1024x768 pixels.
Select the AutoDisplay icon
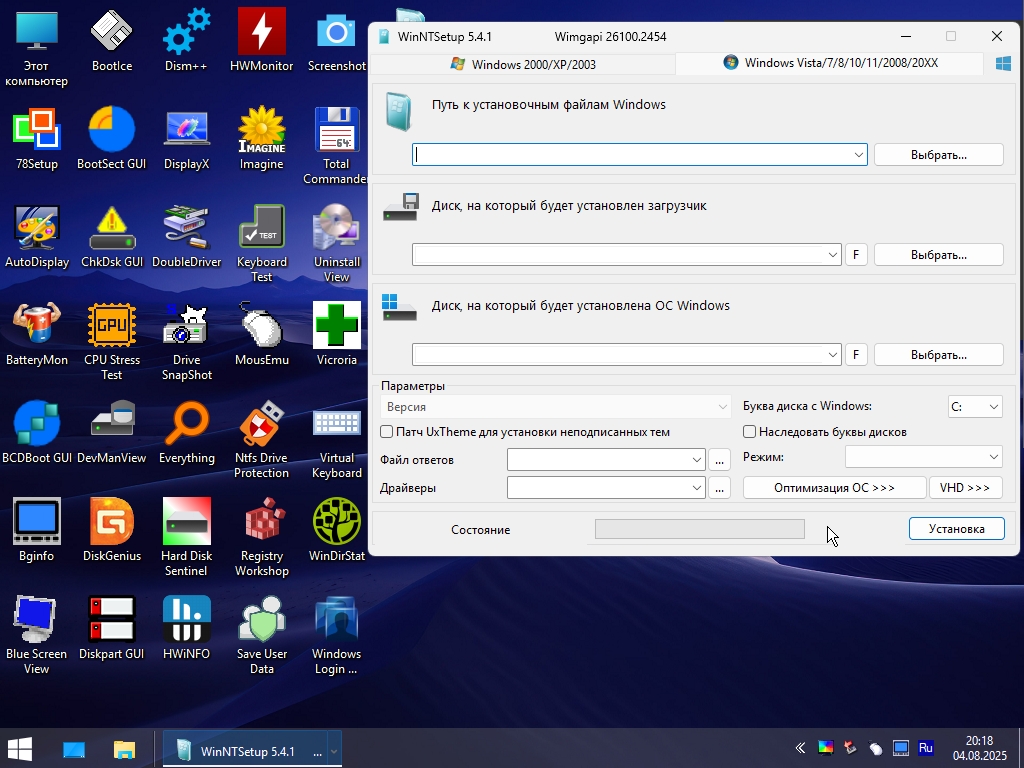point(37,236)
